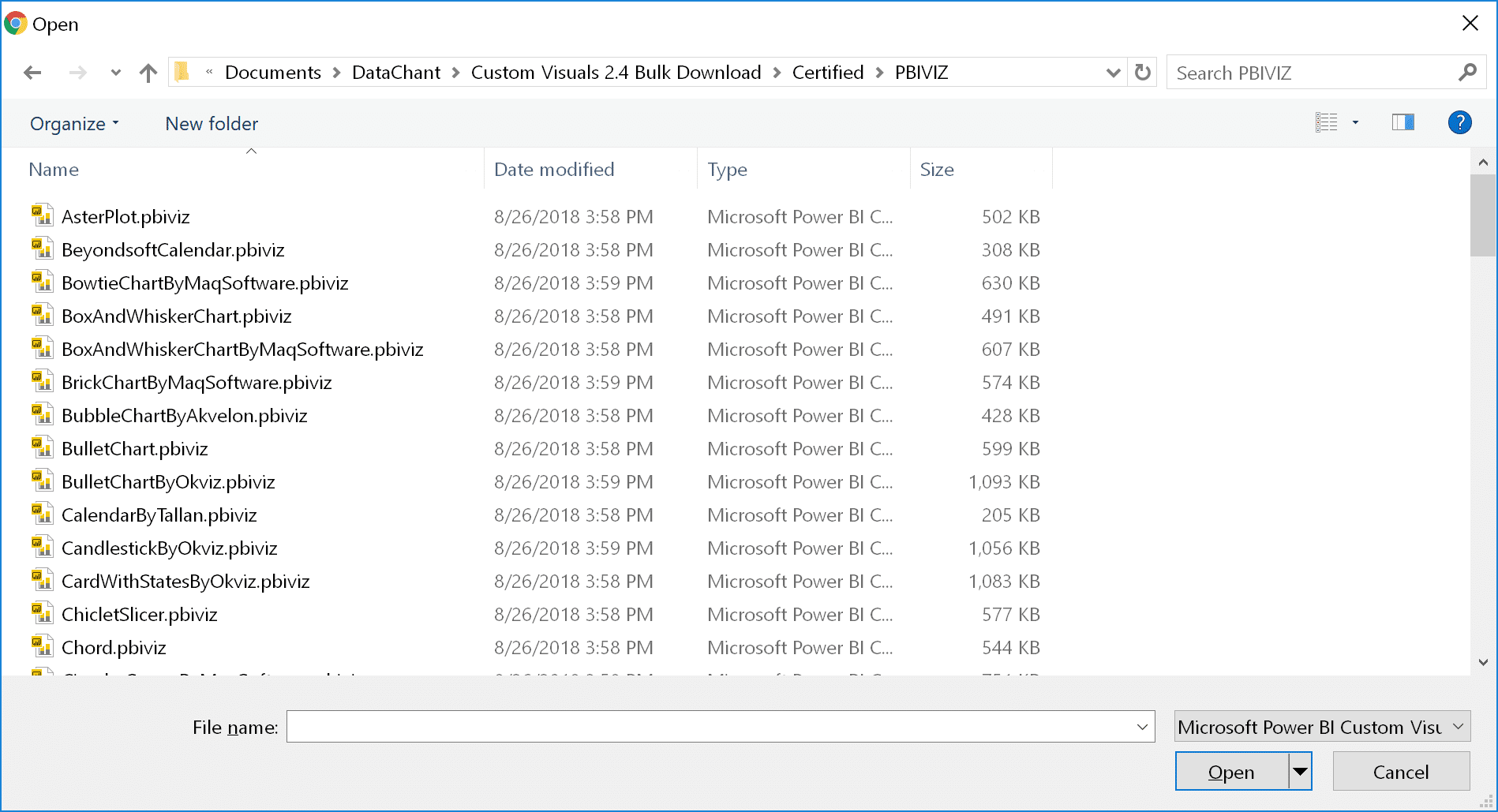Select the BoxAndWhiskerChartByMaqSoftware.pbiviz file icon
Image resolution: width=1498 pixels, height=812 pixels.
click(42, 348)
